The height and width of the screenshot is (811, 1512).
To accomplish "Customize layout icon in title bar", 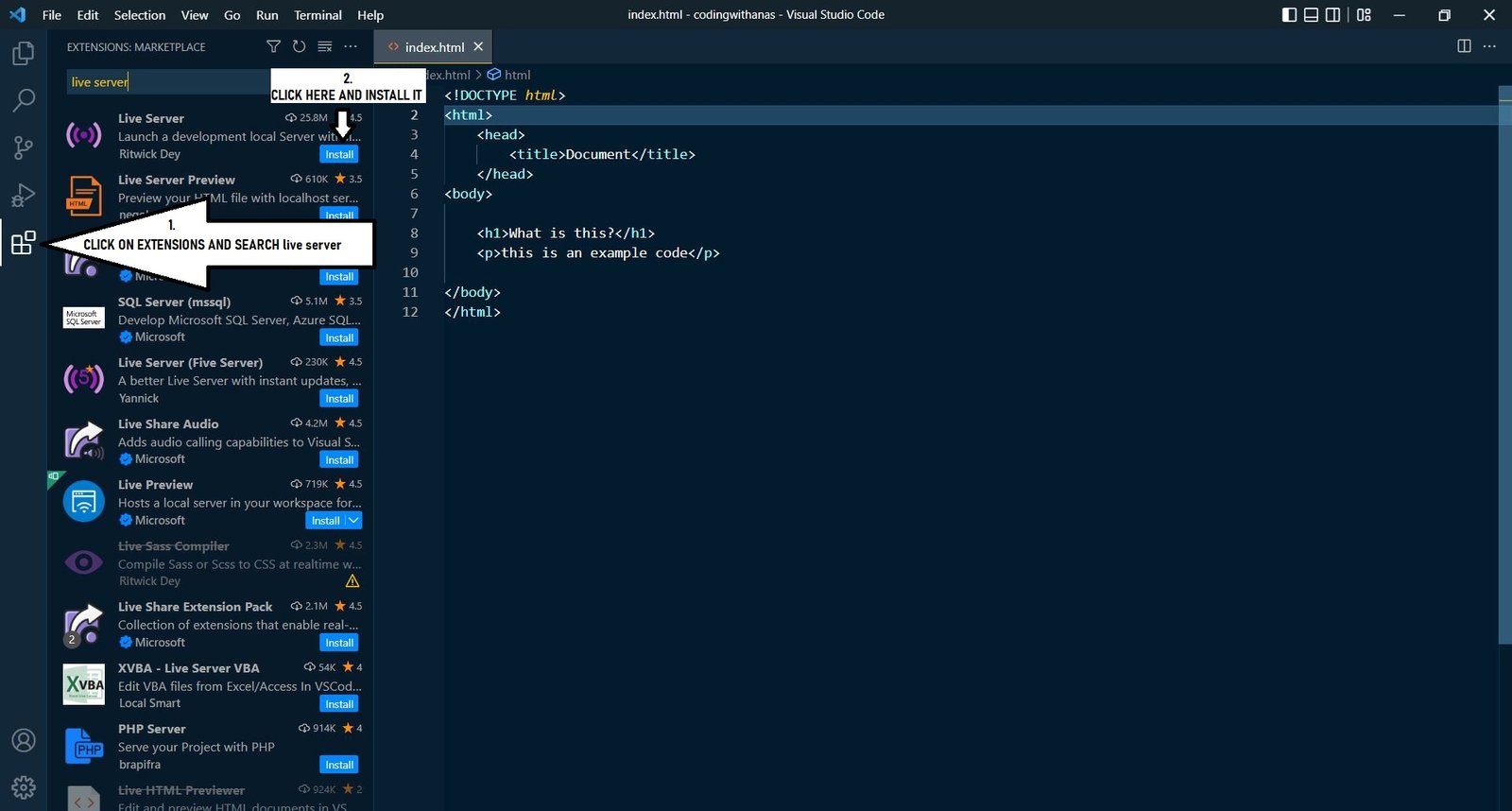I will [x=1364, y=15].
